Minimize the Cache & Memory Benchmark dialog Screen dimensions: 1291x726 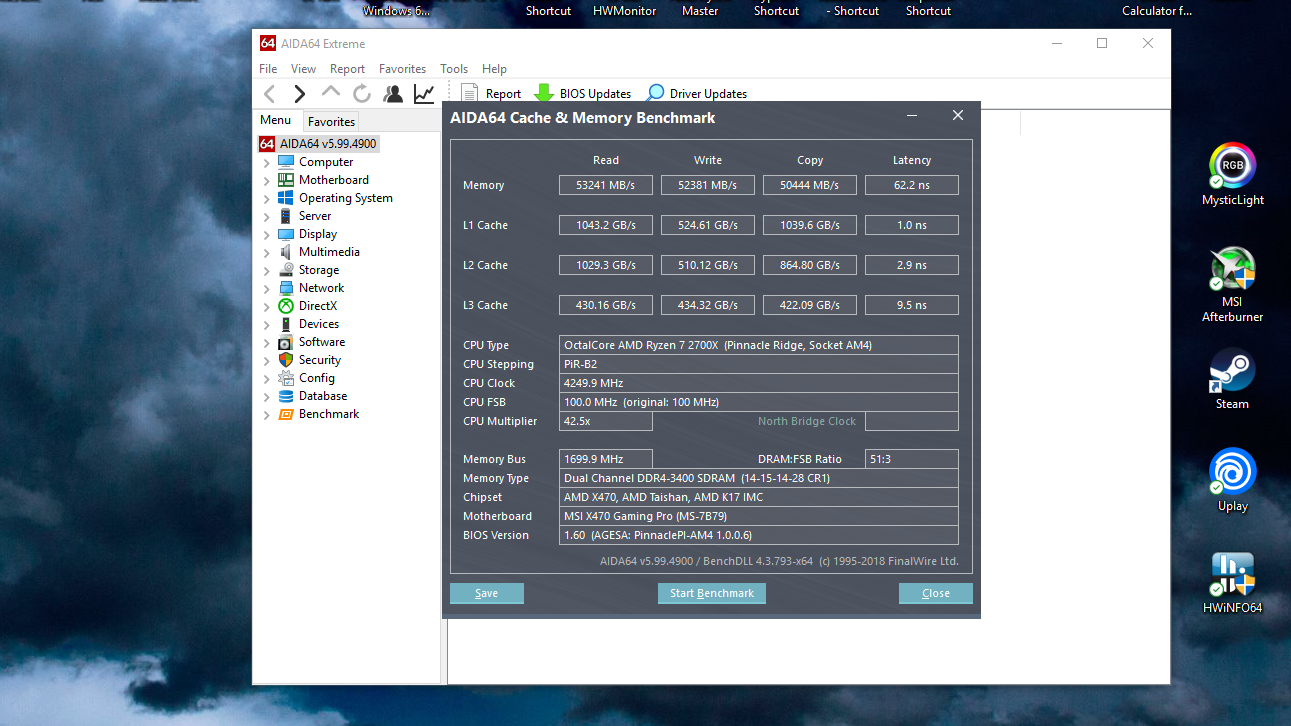[912, 116]
